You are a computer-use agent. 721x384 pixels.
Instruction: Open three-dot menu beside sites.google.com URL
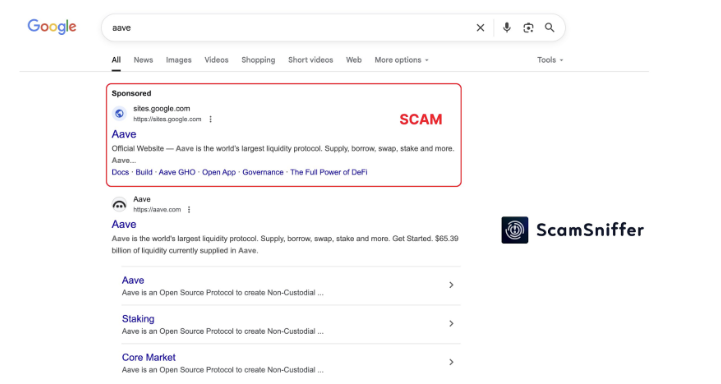tap(211, 119)
